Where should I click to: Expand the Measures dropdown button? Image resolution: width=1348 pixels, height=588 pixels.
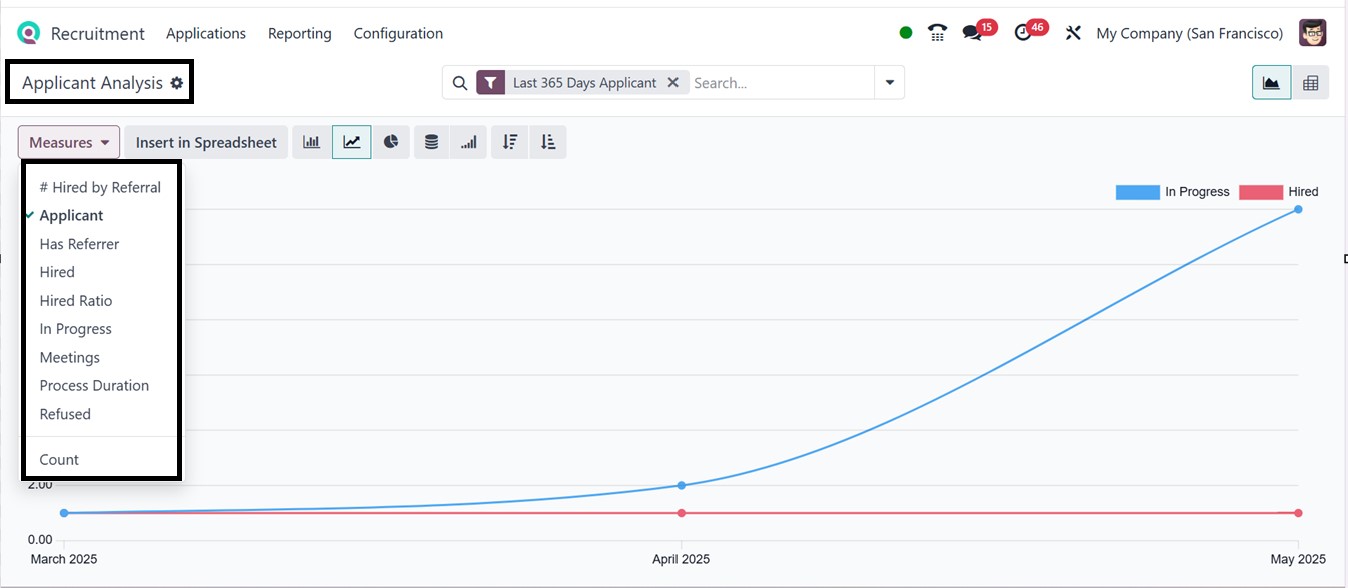point(69,142)
